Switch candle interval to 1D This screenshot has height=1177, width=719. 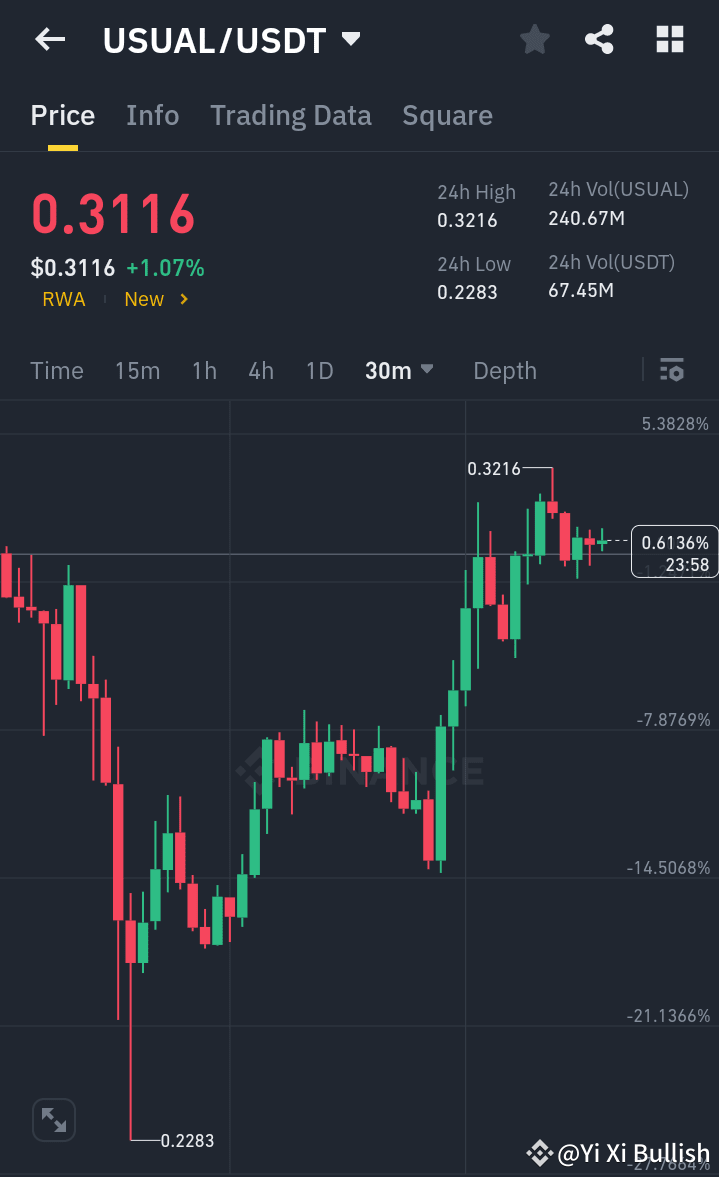[x=319, y=370]
